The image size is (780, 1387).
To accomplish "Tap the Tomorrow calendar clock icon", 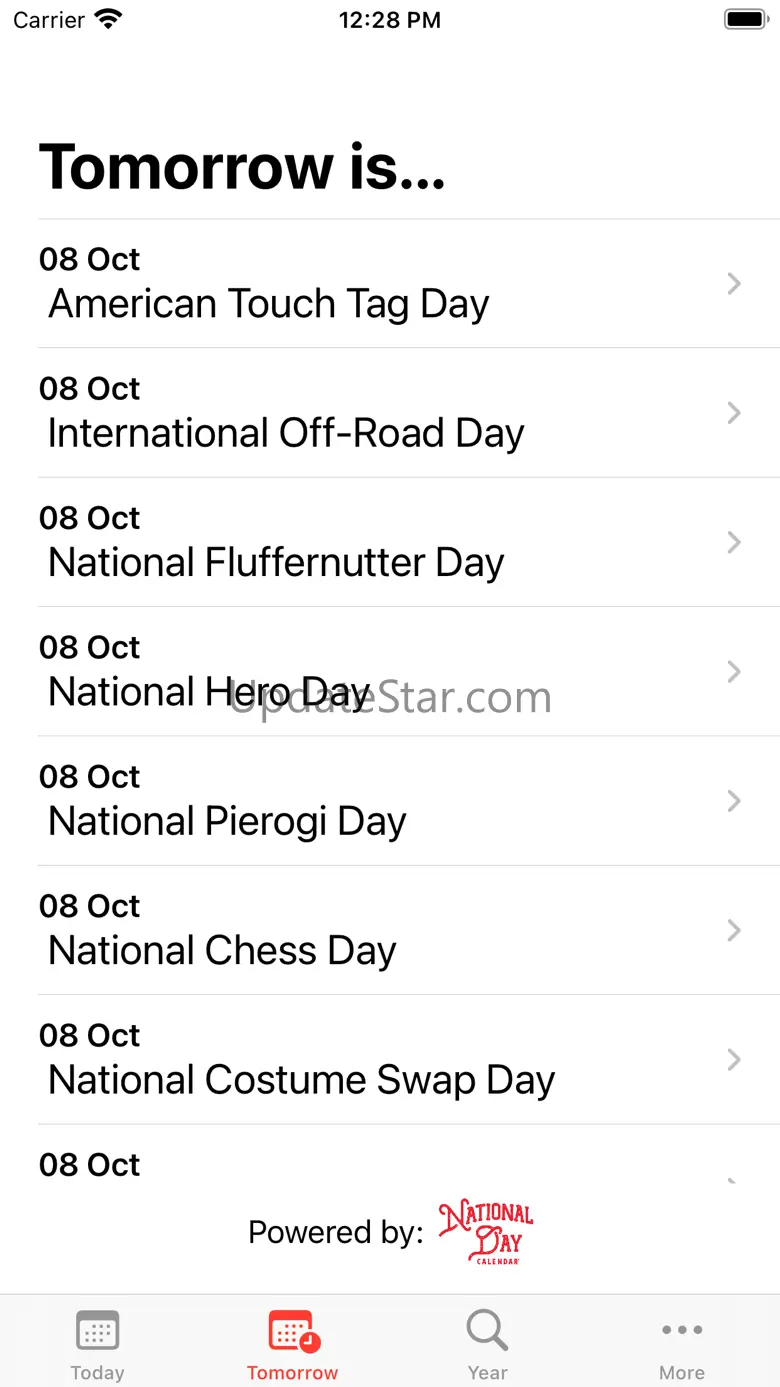I will pyautogui.click(x=293, y=1331).
